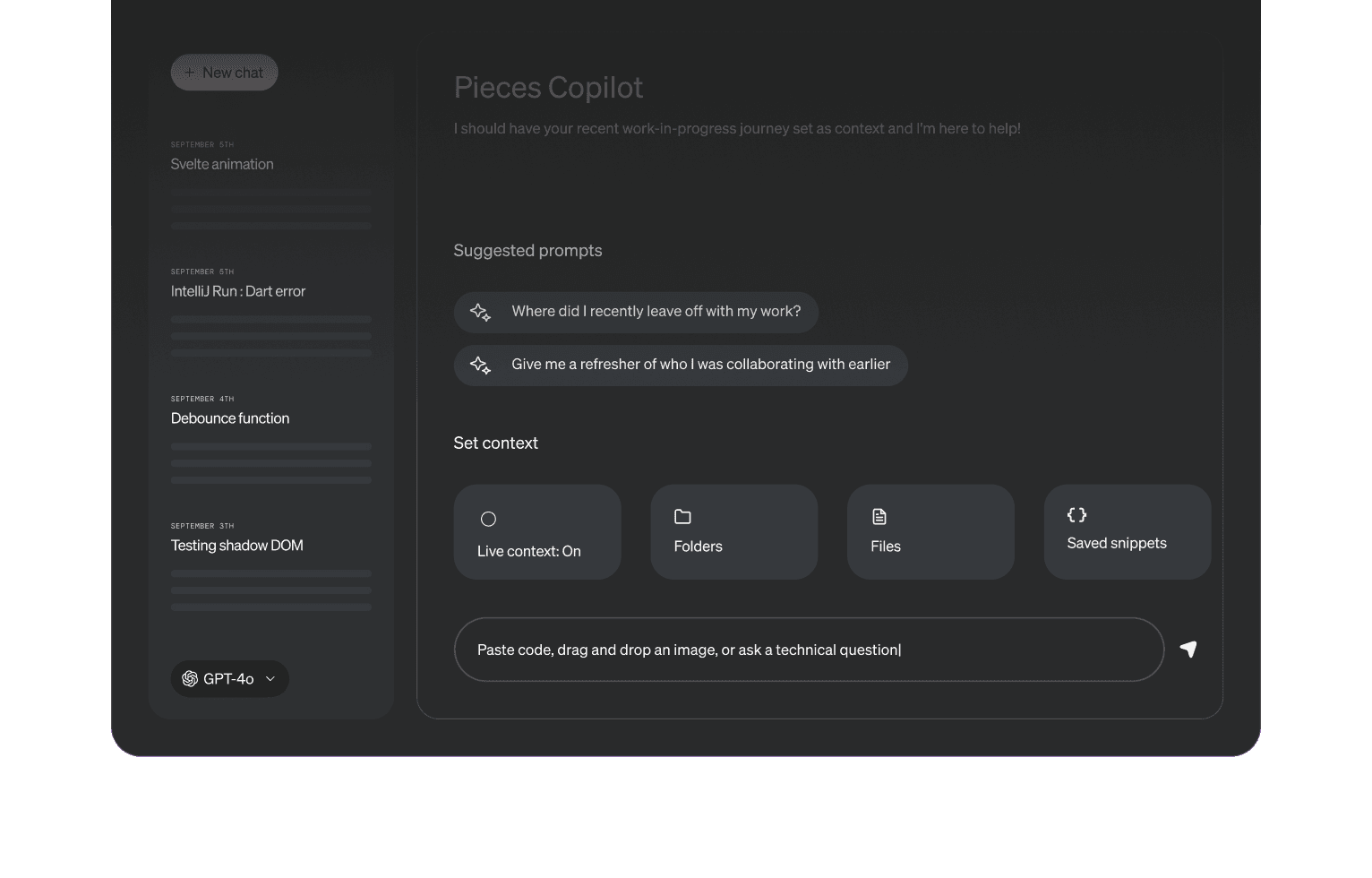Expand the model selector chevron
The image size is (1372, 878).
(x=270, y=679)
